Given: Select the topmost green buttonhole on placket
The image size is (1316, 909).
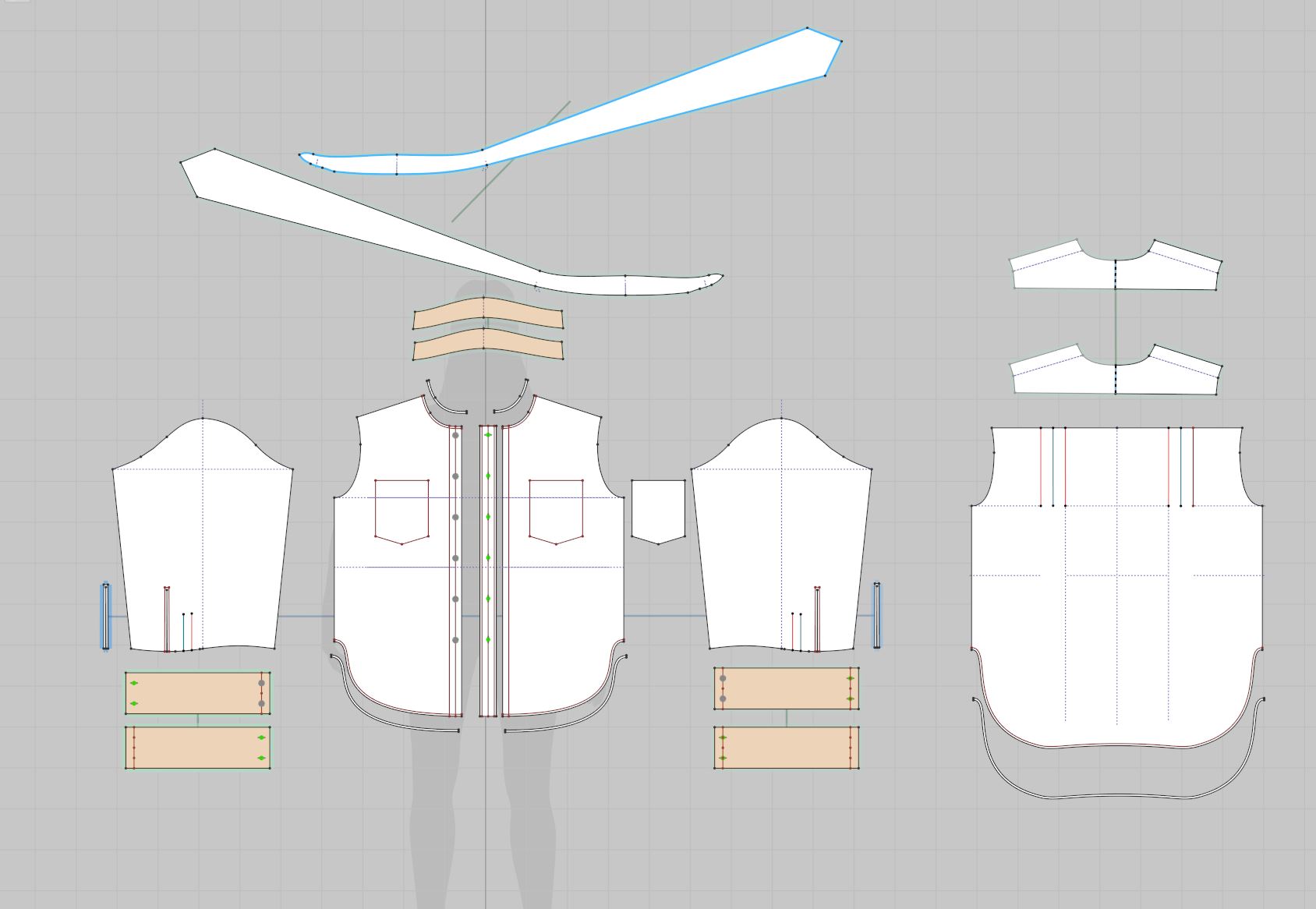Looking at the screenshot, I should (x=488, y=435).
